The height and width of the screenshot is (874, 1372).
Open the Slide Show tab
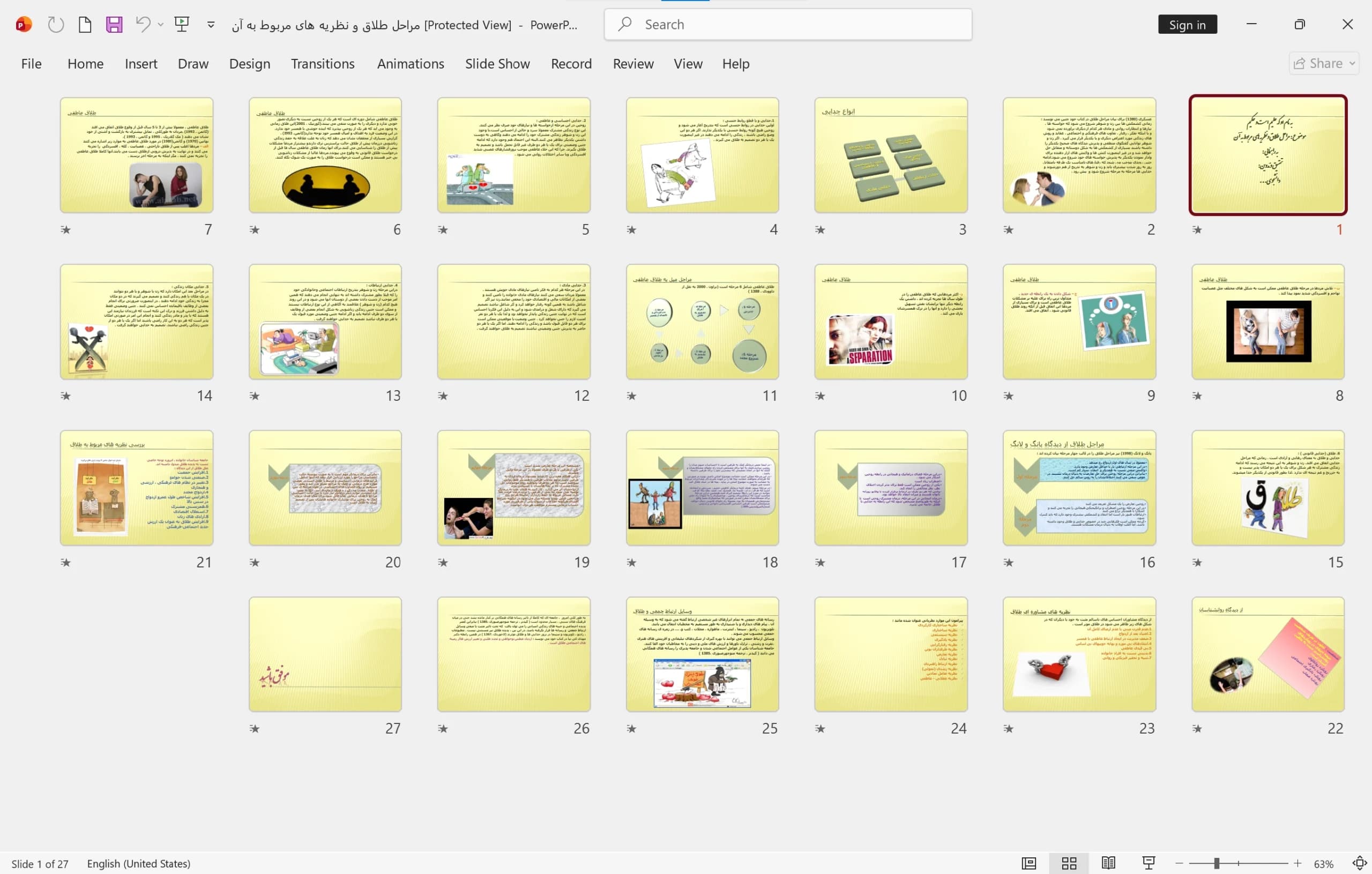tap(497, 64)
